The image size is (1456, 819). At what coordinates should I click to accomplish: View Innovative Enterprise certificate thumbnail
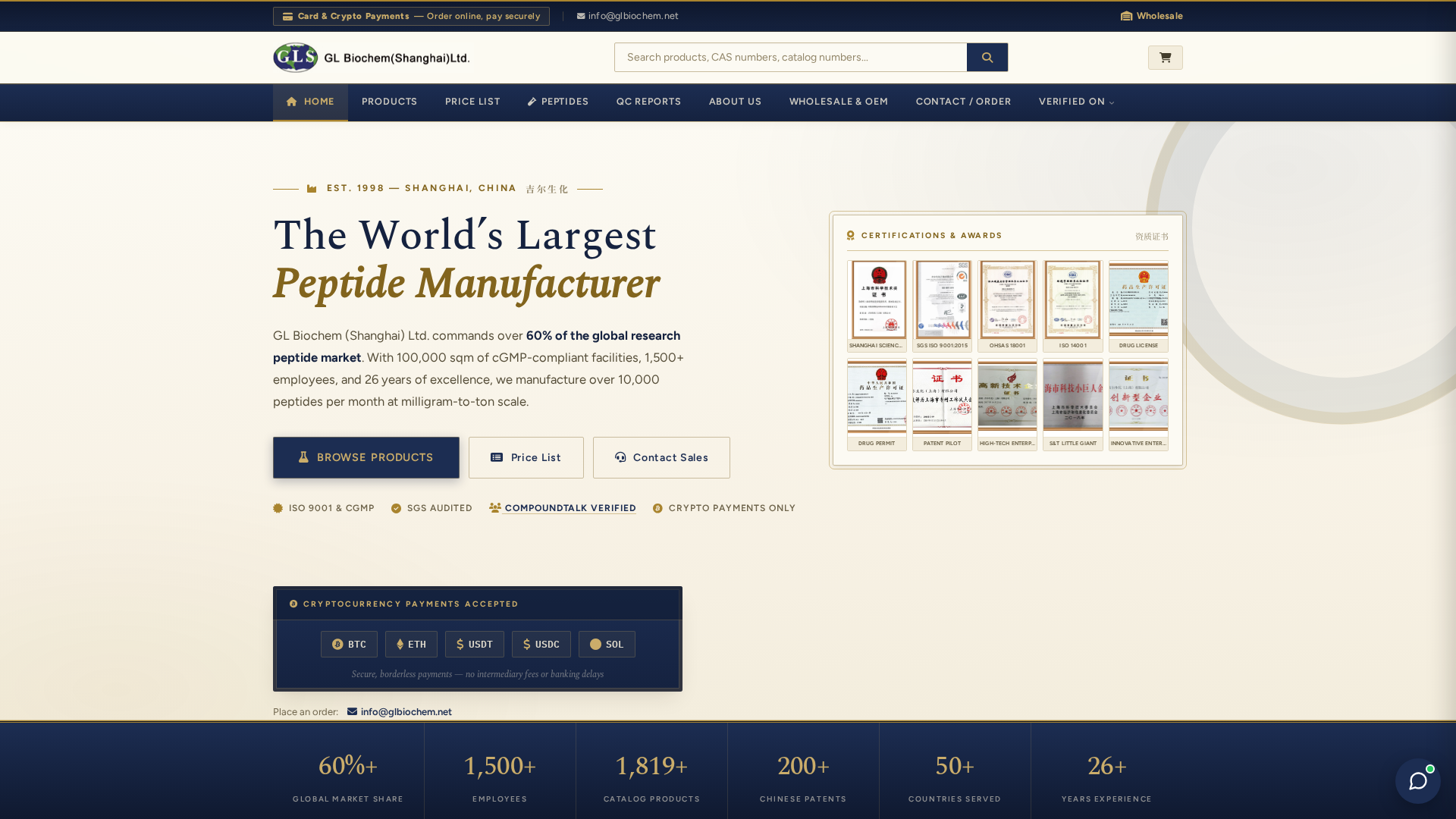[1138, 404]
